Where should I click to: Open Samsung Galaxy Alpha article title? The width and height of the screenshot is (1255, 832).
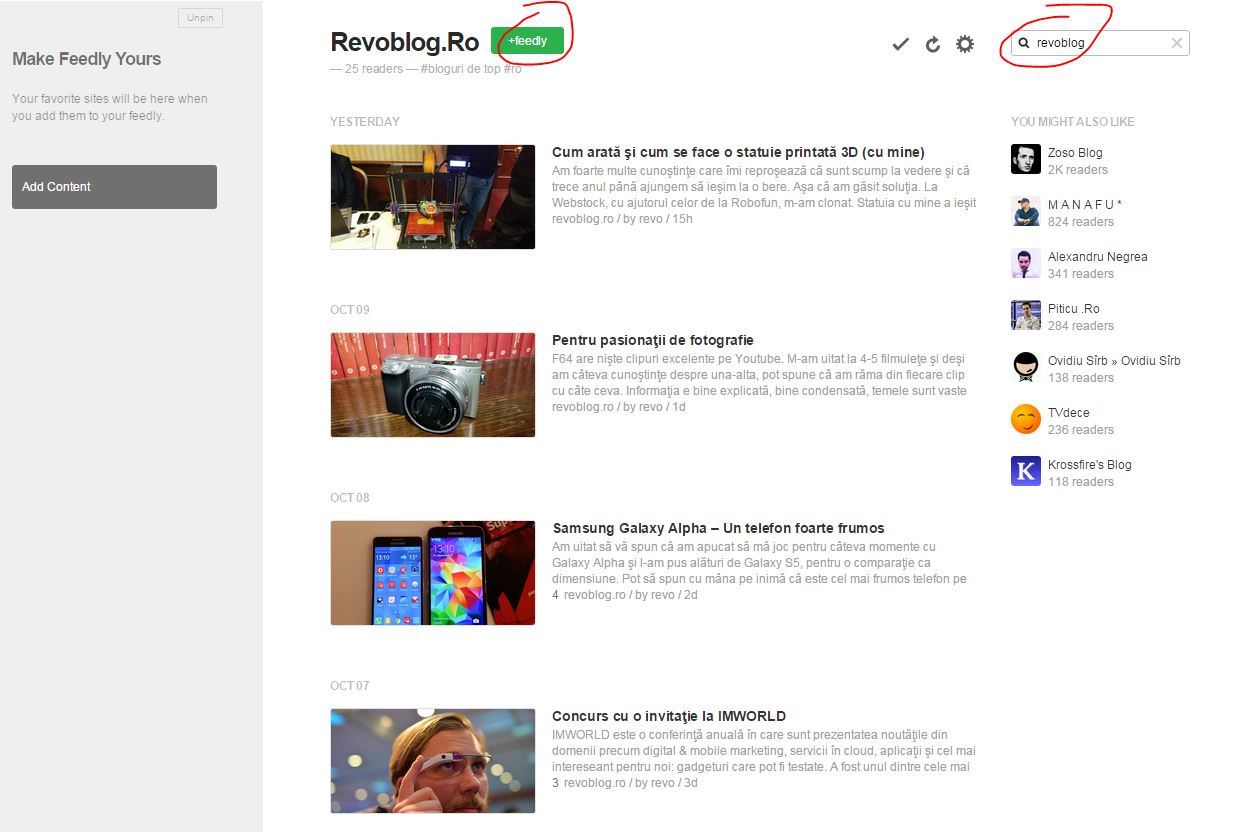point(718,528)
